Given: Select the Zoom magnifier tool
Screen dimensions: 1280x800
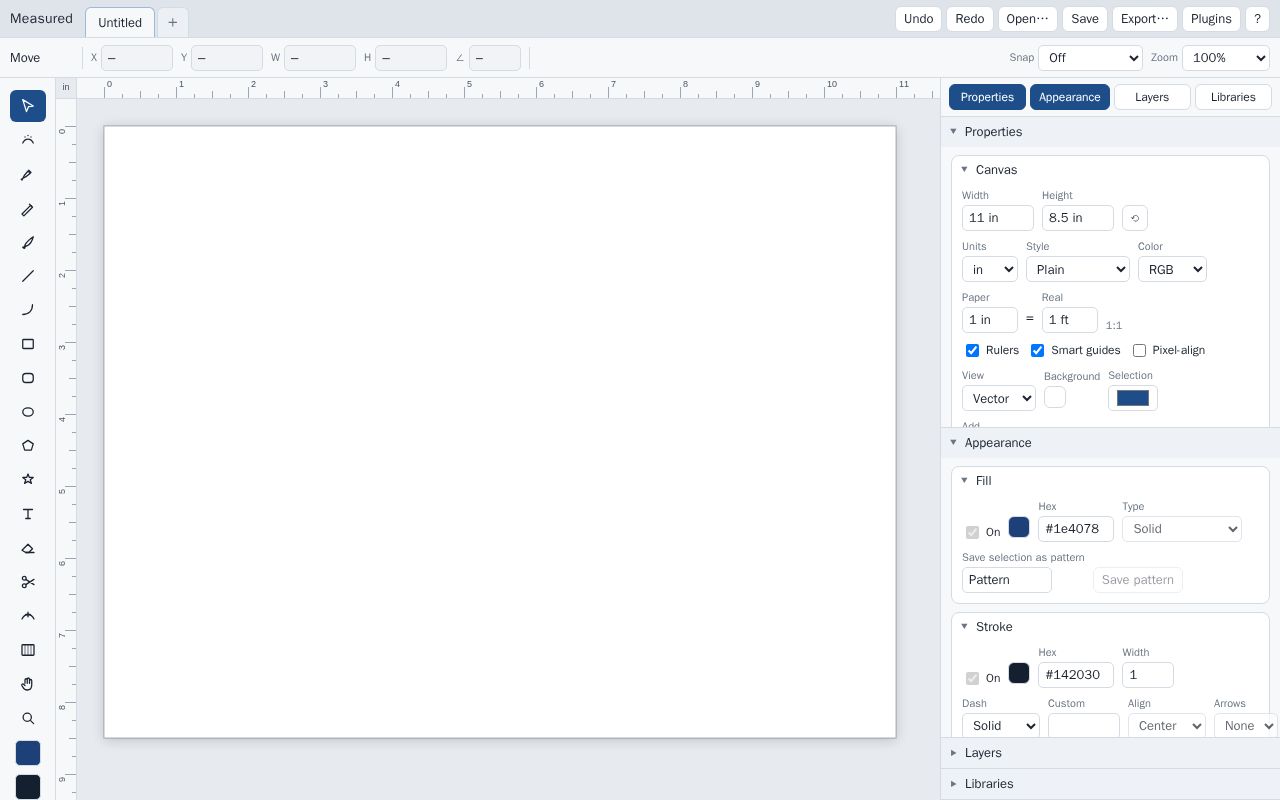Looking at the screenshot, I should pos(28,718).
